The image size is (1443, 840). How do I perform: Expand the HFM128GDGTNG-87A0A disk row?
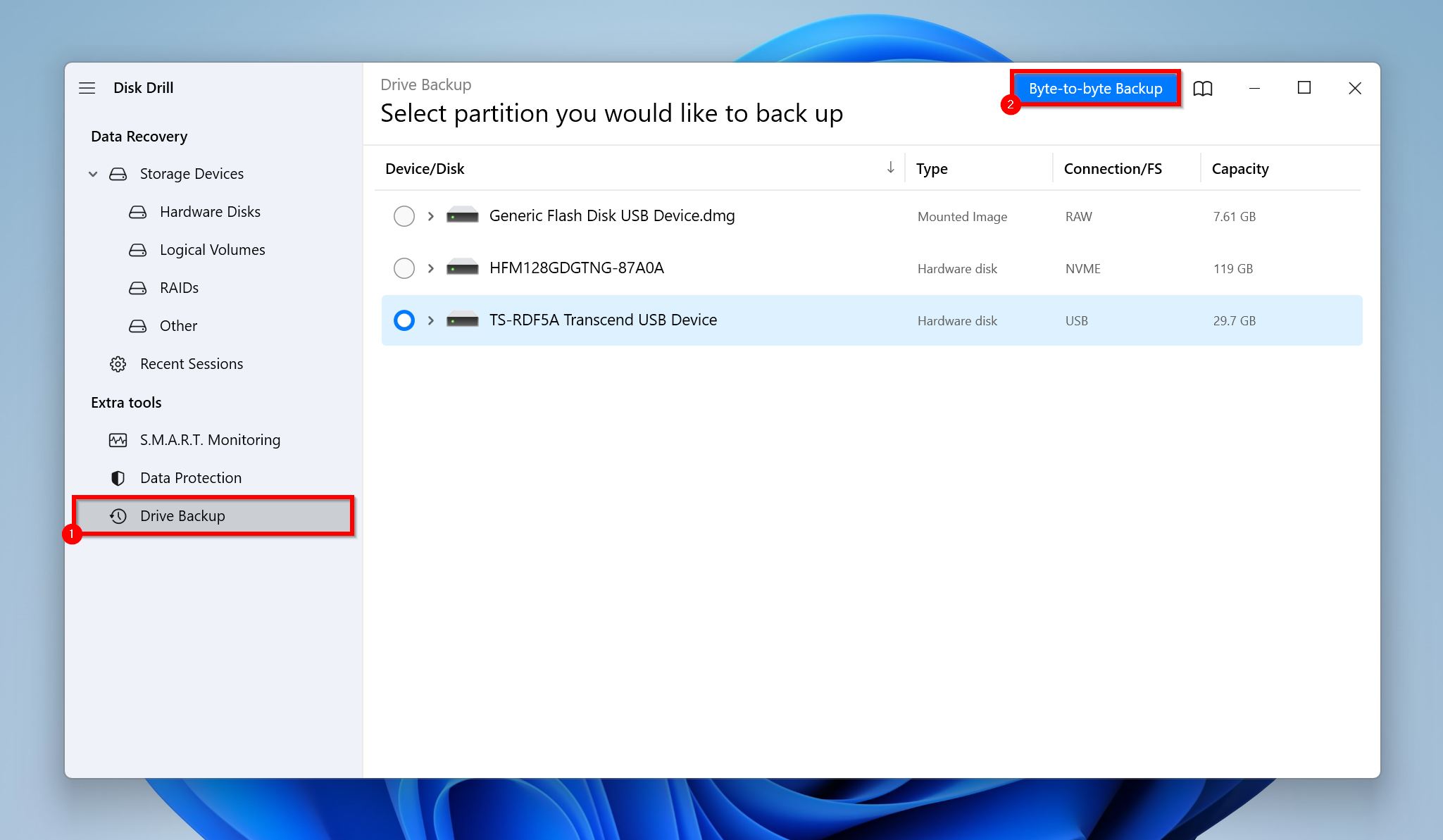430,267
